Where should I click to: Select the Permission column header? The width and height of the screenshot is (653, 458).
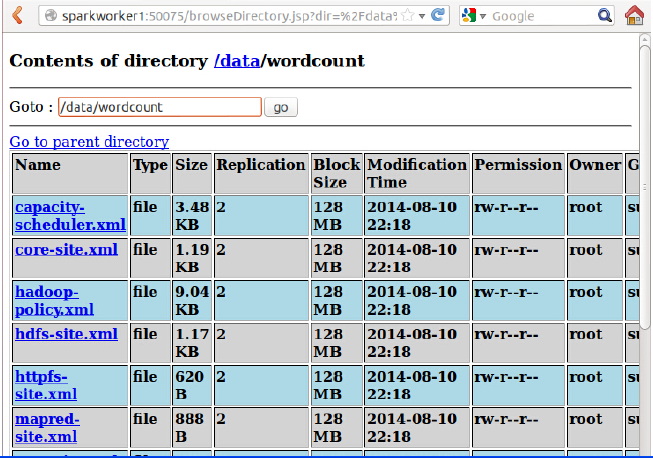[x=518, y=173]
